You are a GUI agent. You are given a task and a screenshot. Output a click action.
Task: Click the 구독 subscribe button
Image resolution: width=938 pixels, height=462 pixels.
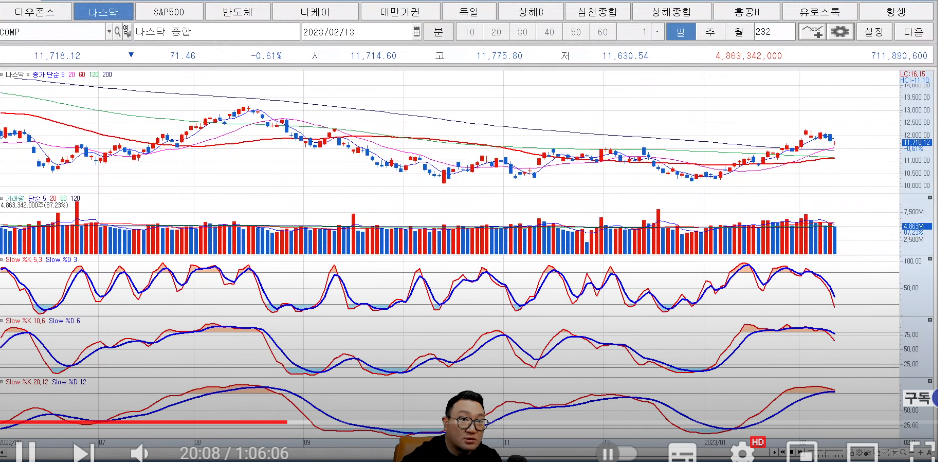coord(917,397)
